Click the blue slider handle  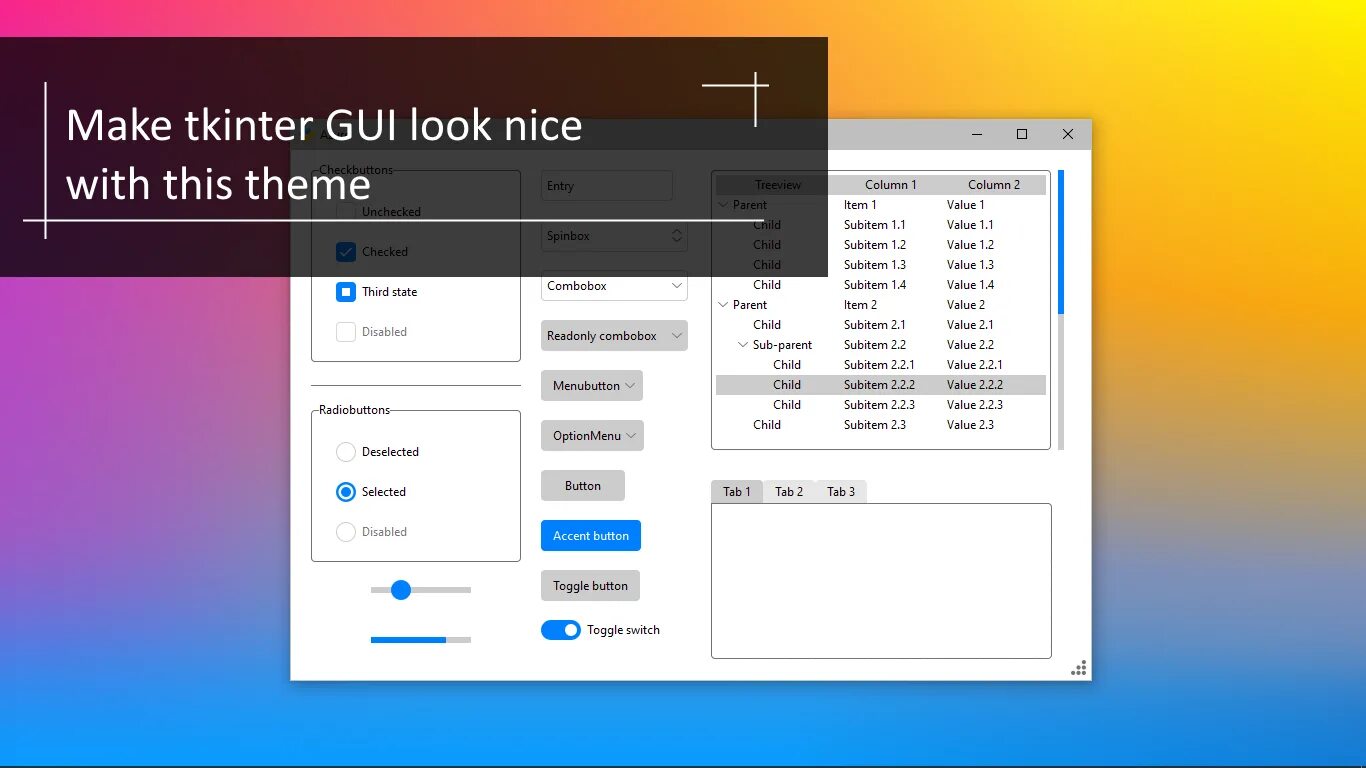click(x=401, y=590)
